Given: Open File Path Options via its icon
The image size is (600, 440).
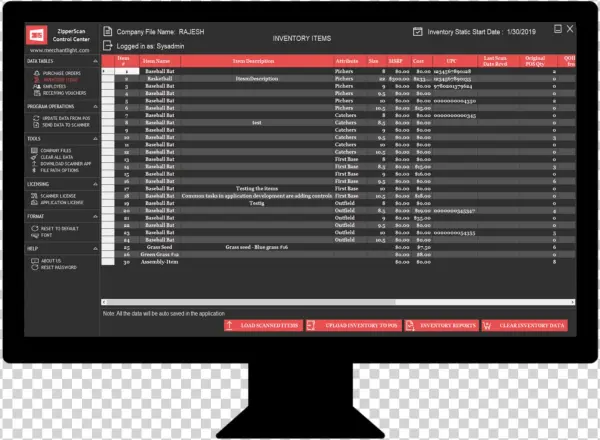Looking at the screenshot, I should 34,170.
